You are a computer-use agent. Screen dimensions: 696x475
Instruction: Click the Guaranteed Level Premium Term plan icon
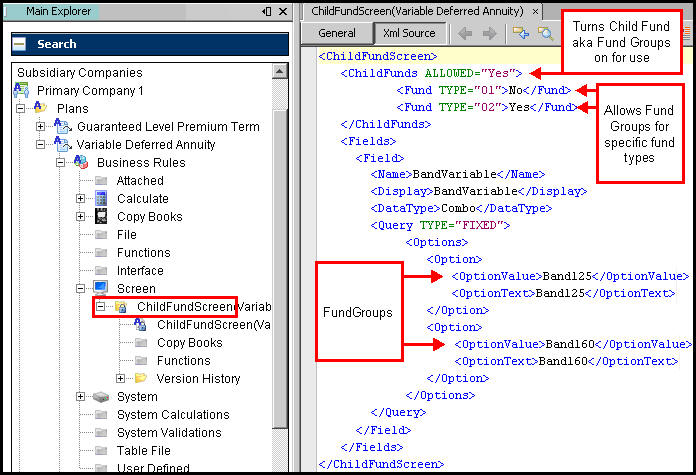coord(63,126)
